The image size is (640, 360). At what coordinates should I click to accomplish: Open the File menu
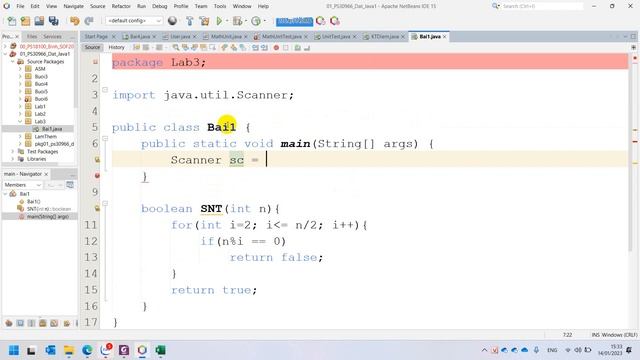(x=20, y=6)
